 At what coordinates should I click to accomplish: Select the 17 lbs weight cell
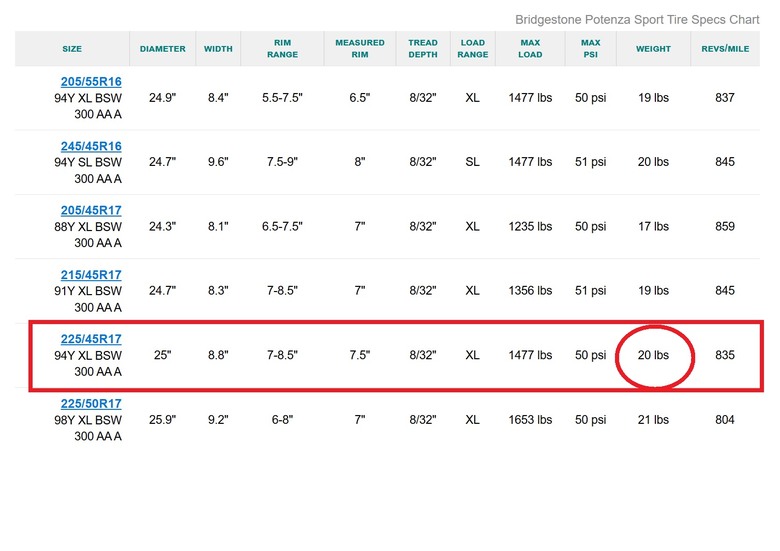pyautogui.click(x=653, y=227)
